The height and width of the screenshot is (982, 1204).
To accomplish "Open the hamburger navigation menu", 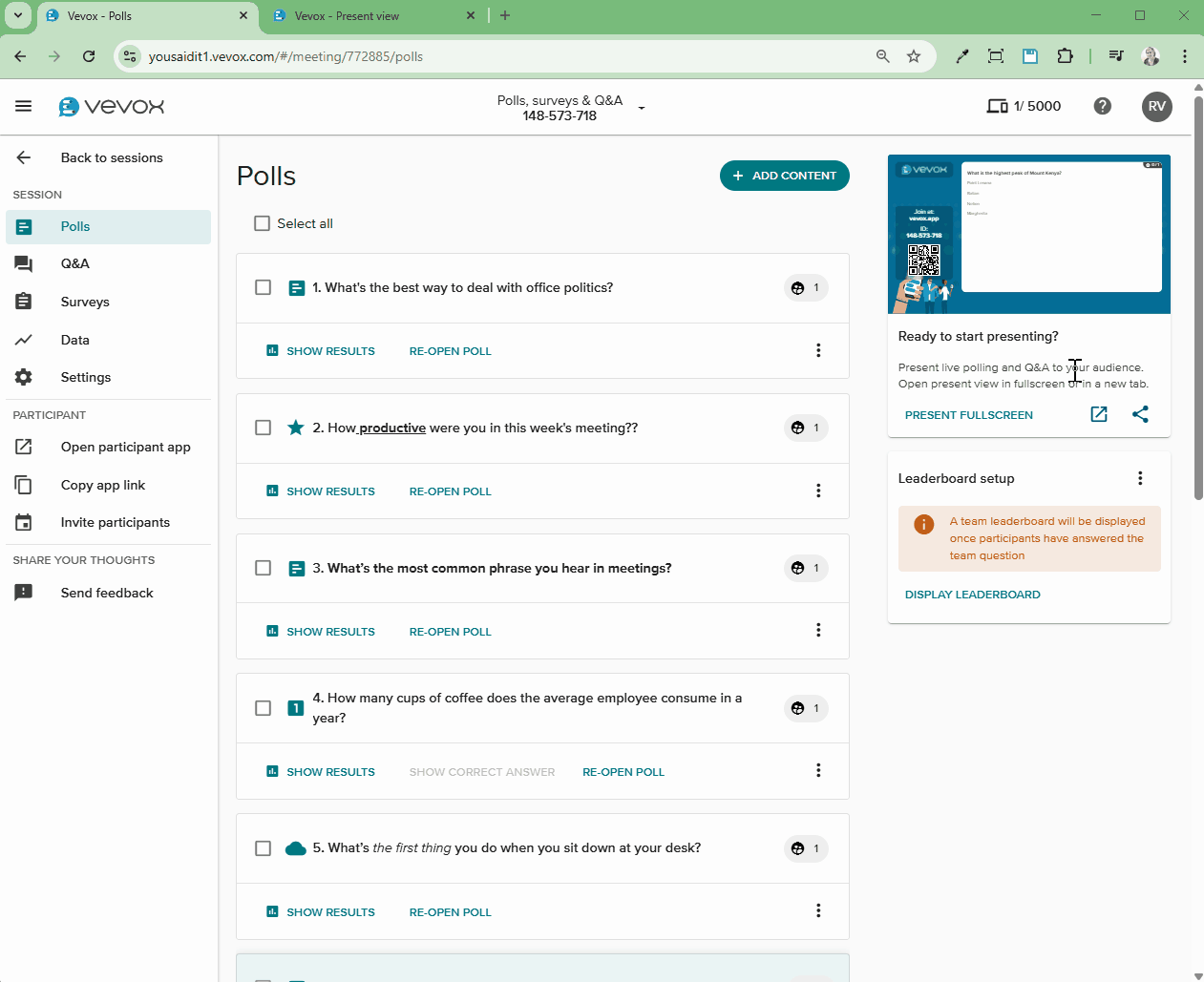I will point(24,106).
